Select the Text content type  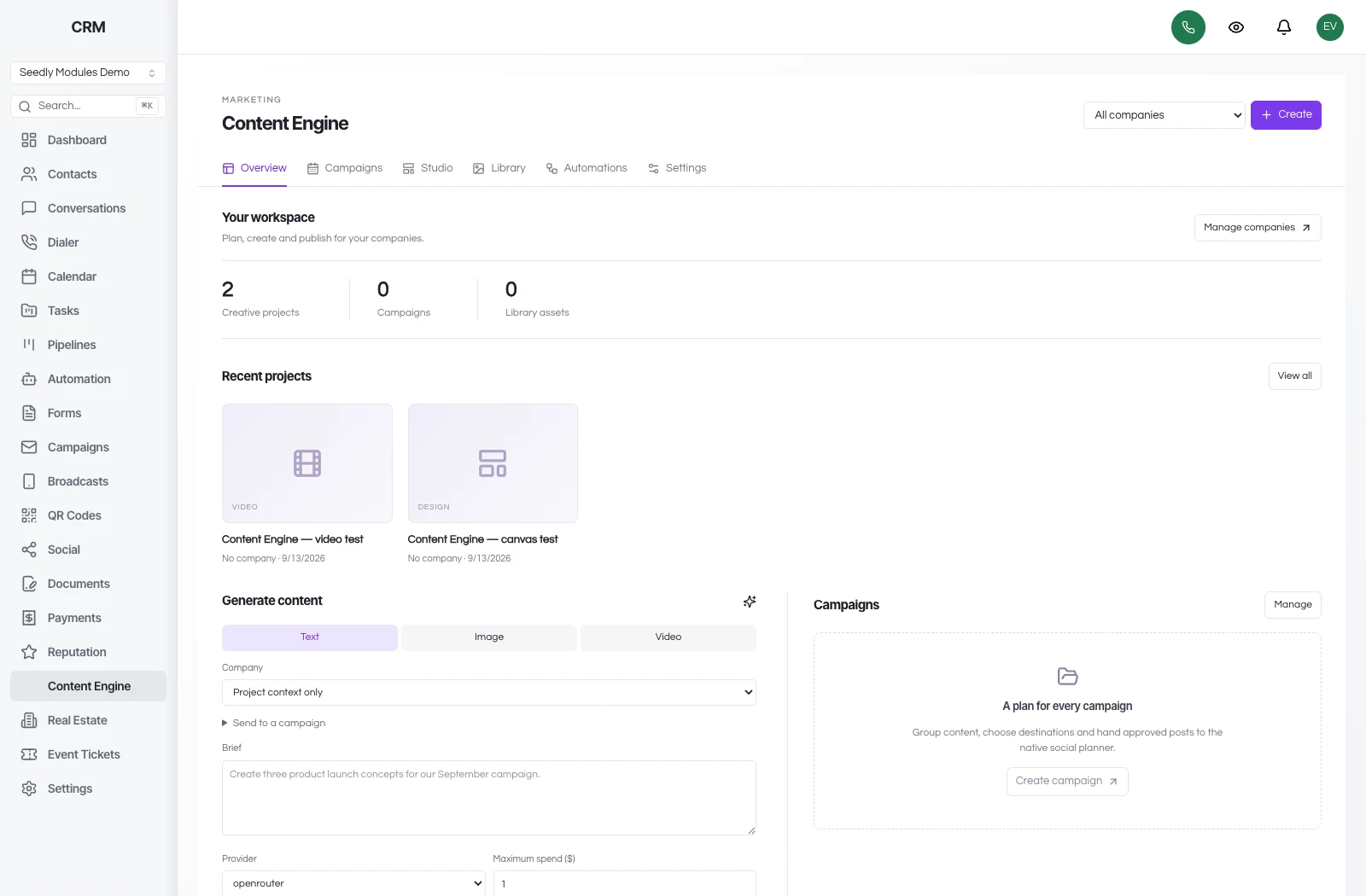(310, 637)
